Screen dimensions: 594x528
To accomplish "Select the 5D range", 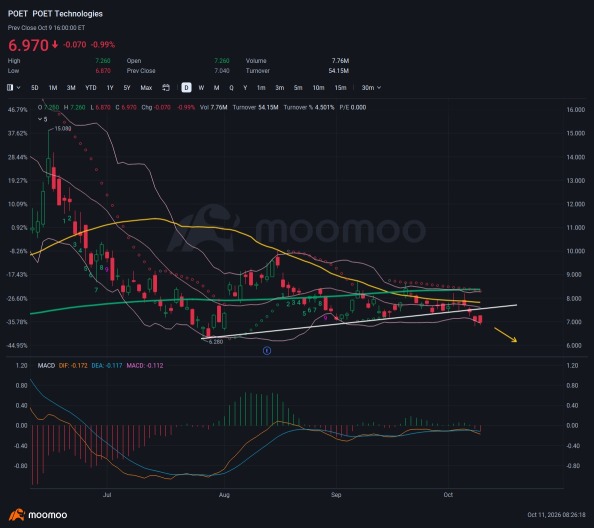I will click(x=34, y=87).
